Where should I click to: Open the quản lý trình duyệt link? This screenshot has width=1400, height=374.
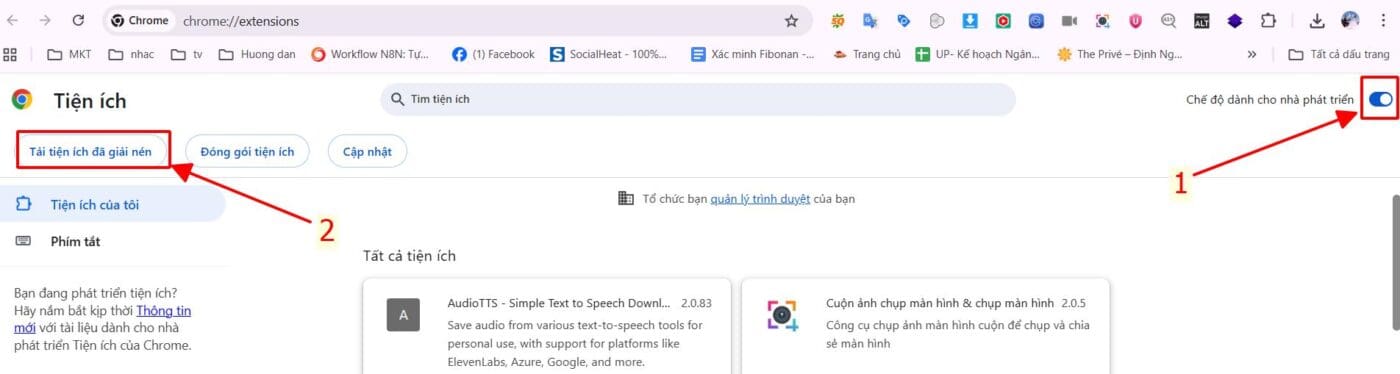pyautogui.click(x=760, y=199)
